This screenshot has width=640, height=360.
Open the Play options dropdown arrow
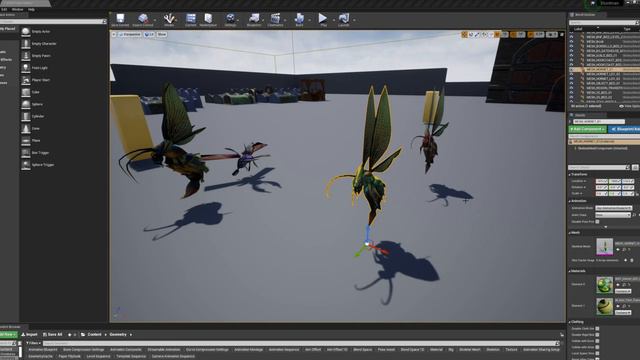(333, 20)
